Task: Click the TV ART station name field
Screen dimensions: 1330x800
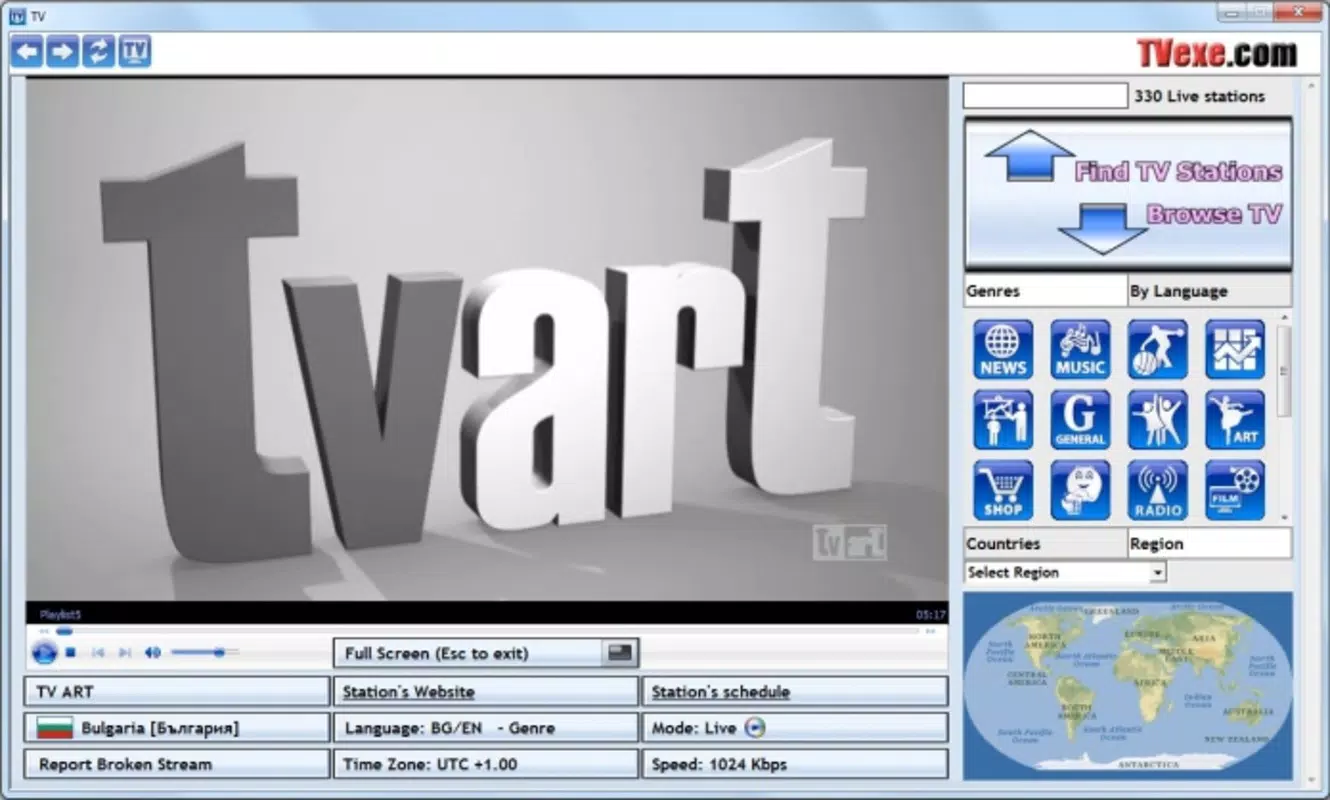Action: click(177, 691)
